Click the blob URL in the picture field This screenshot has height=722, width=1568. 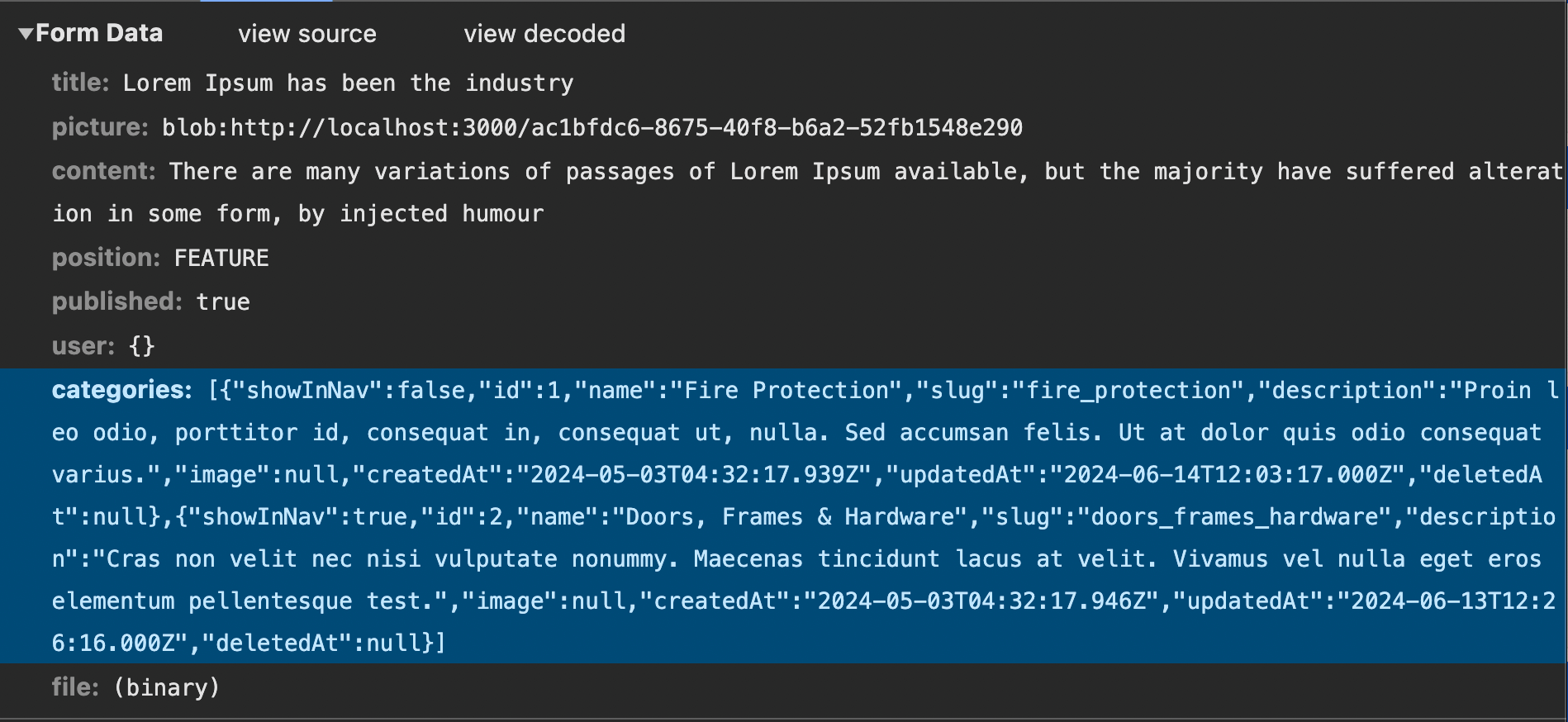590,128
